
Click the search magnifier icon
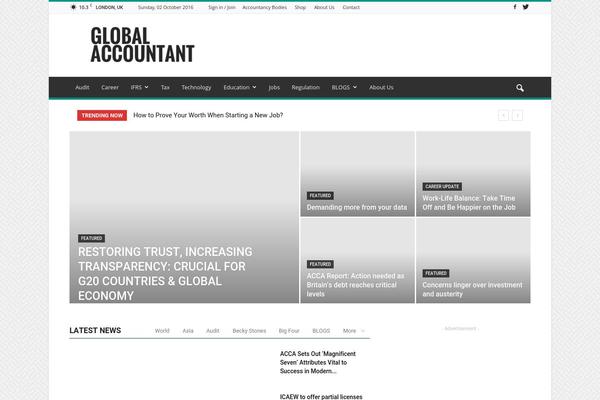520,88
